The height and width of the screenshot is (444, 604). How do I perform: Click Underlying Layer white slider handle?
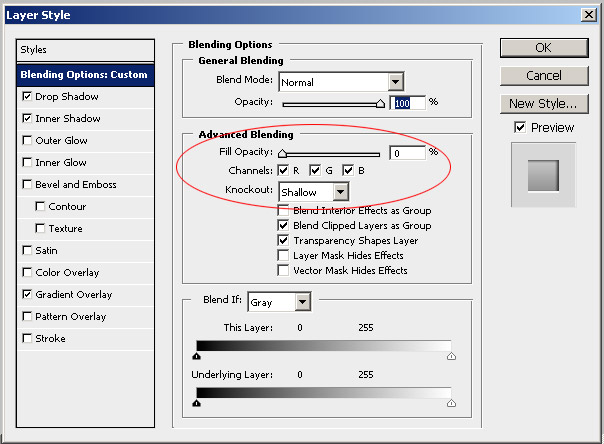tap(451, 403)
